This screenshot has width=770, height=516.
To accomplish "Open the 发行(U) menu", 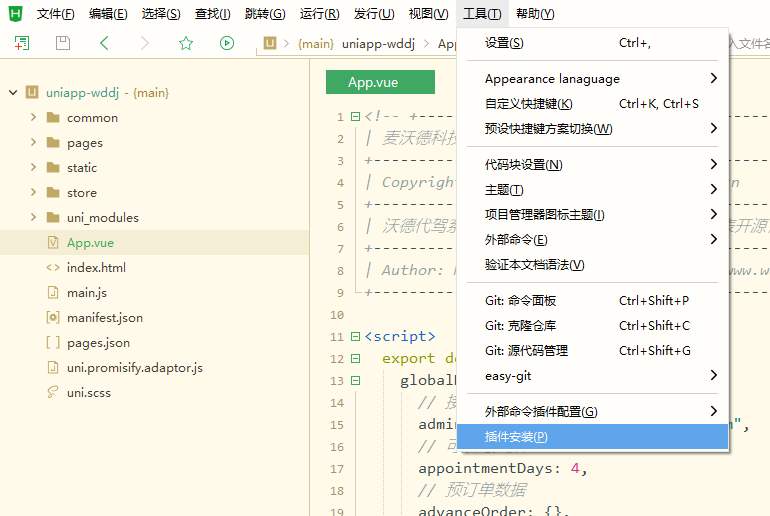I will [374, 14].
